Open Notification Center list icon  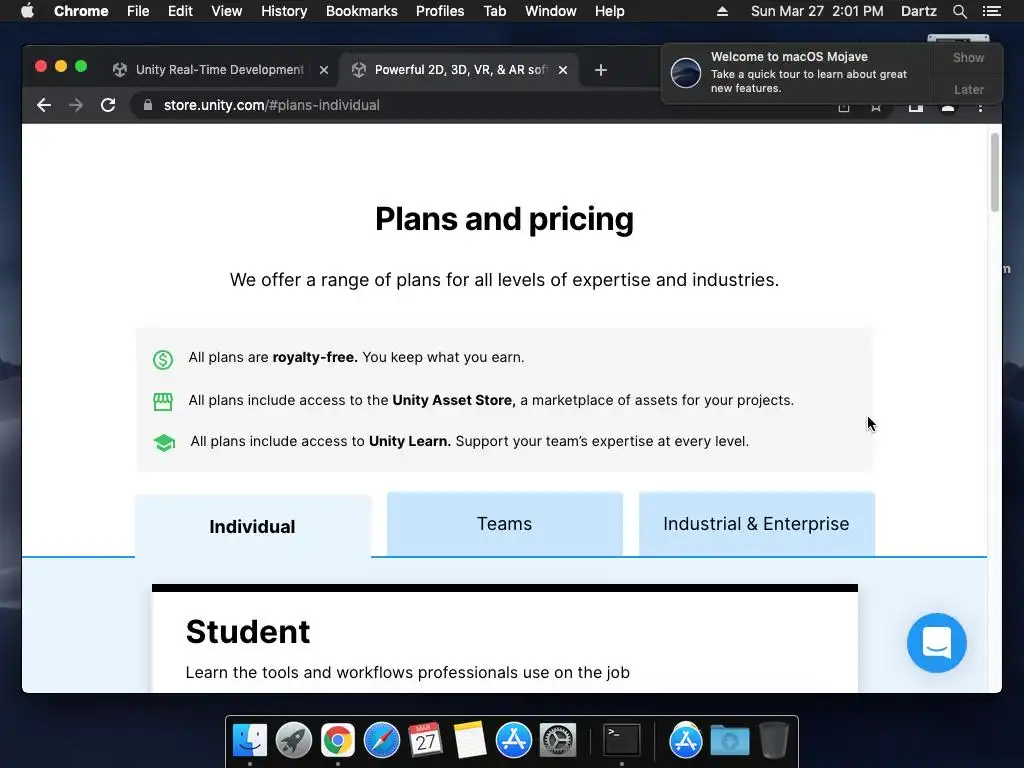coord(992,11)
